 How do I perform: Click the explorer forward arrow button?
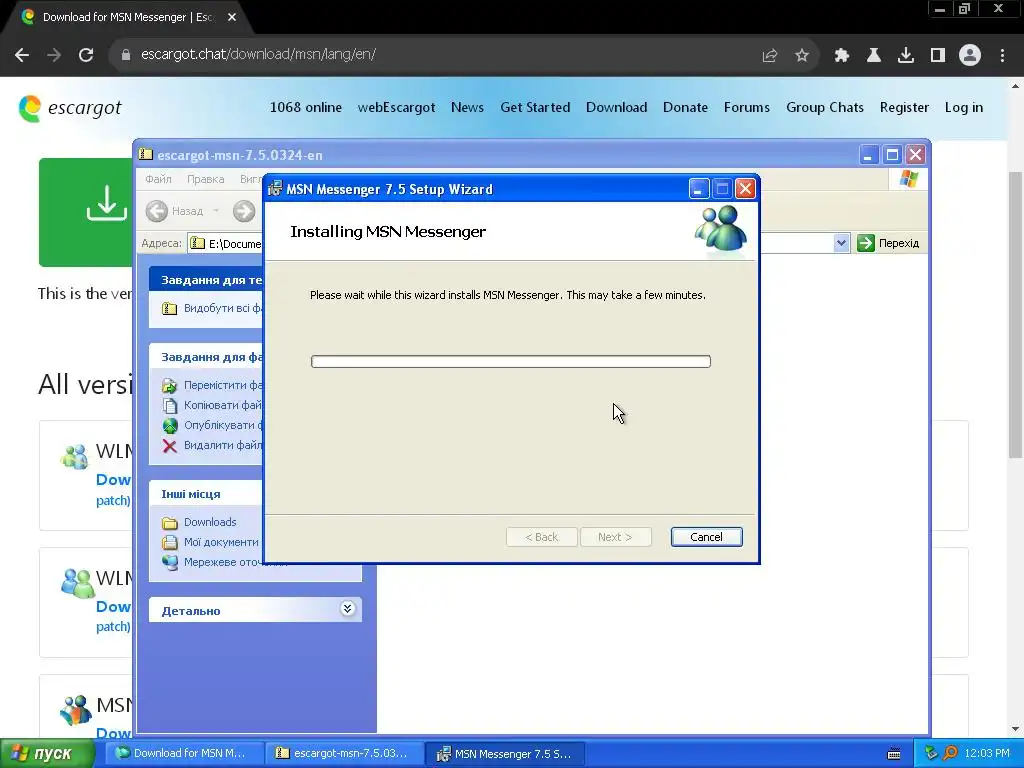tap(244, 211)
